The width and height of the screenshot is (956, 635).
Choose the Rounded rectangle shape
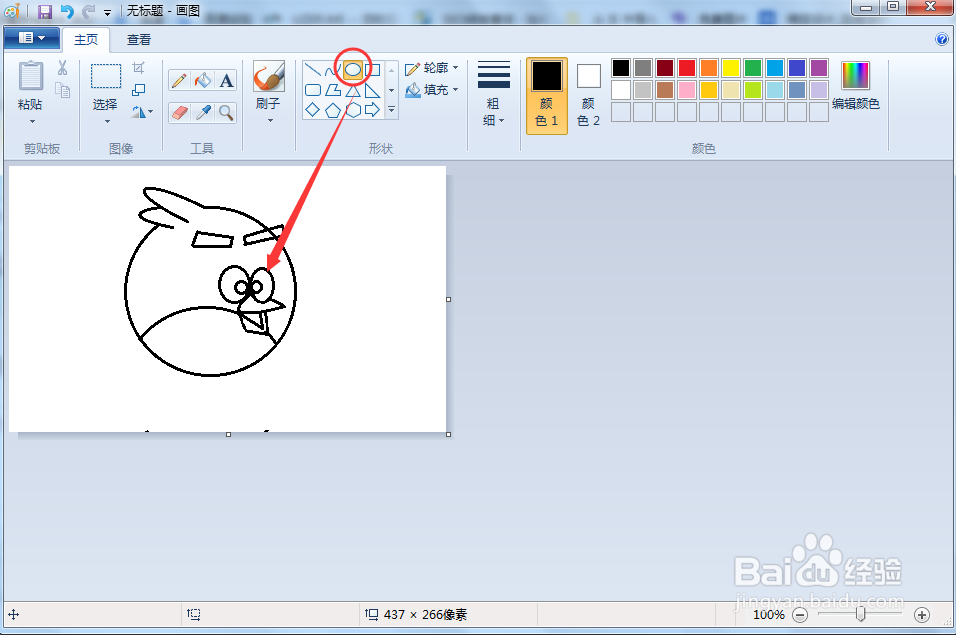coord(313,90)
